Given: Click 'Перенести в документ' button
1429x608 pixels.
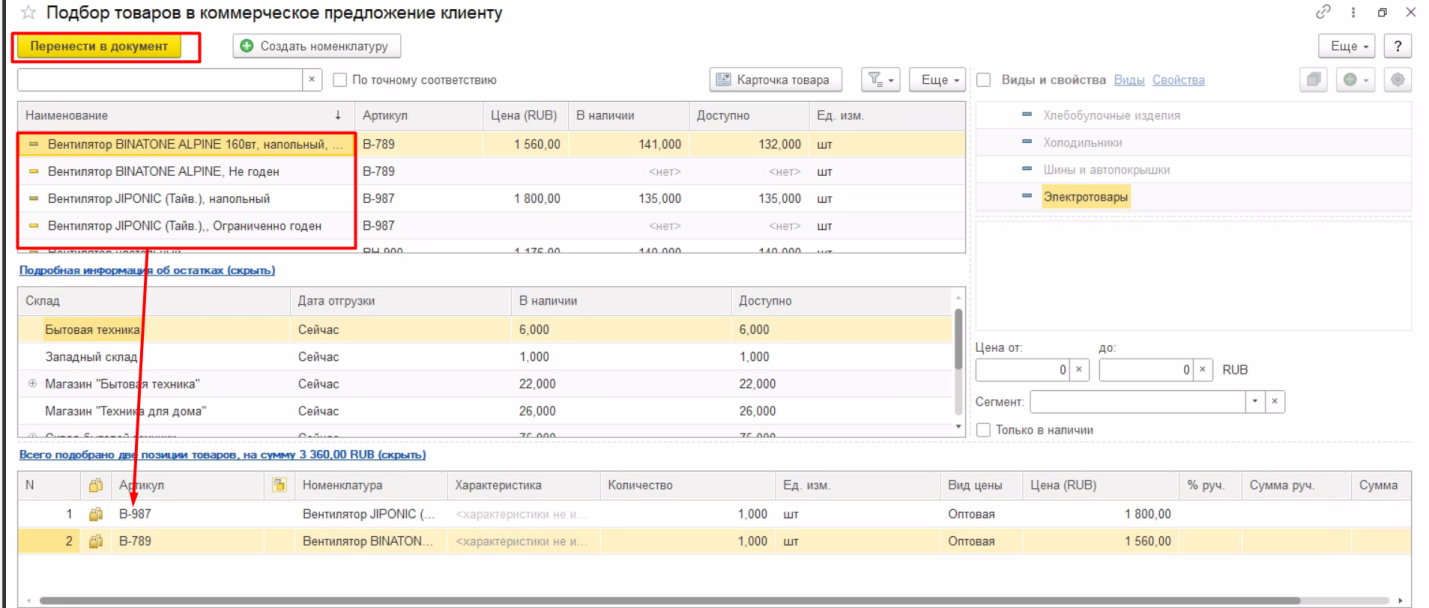Looking at the screenshot, I should tap(98, 46).
